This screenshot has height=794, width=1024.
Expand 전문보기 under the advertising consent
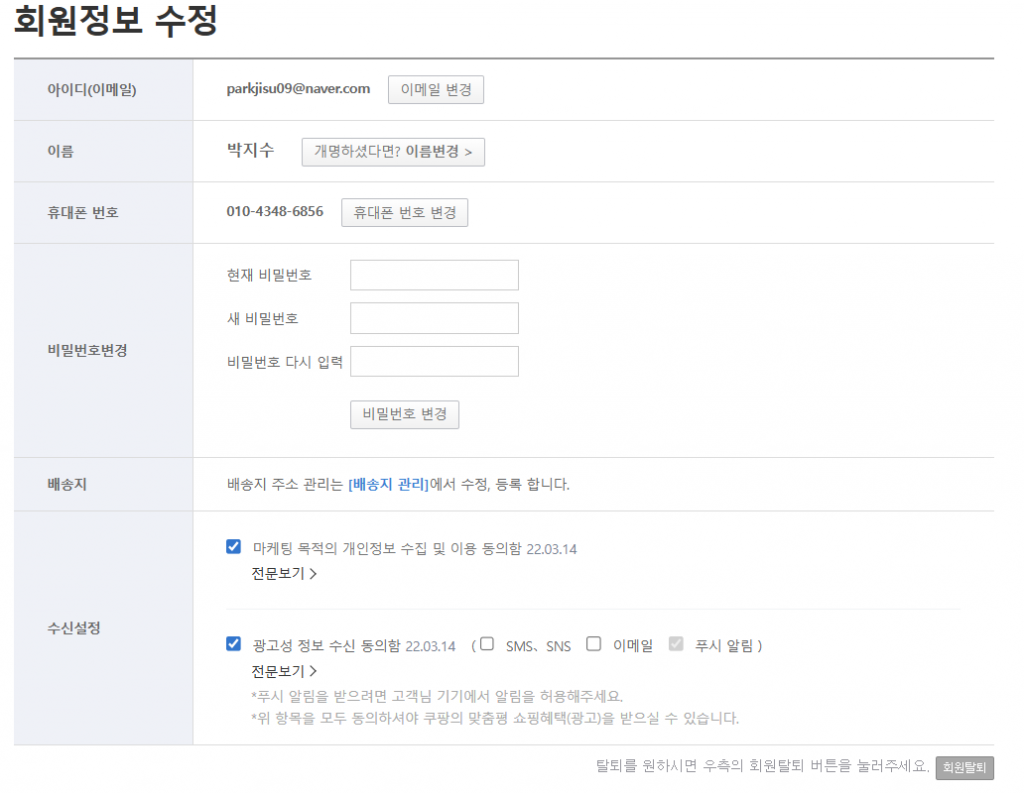point(284,671)
